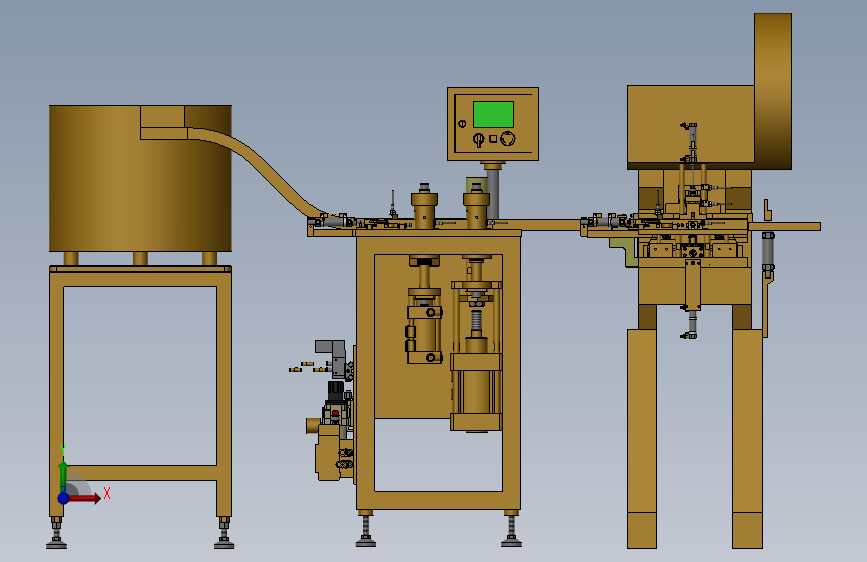Image resolution: width=867 pixels, height=562 pixels.
Task: Click the round push button on control panel
Action: tap(508, 139)
